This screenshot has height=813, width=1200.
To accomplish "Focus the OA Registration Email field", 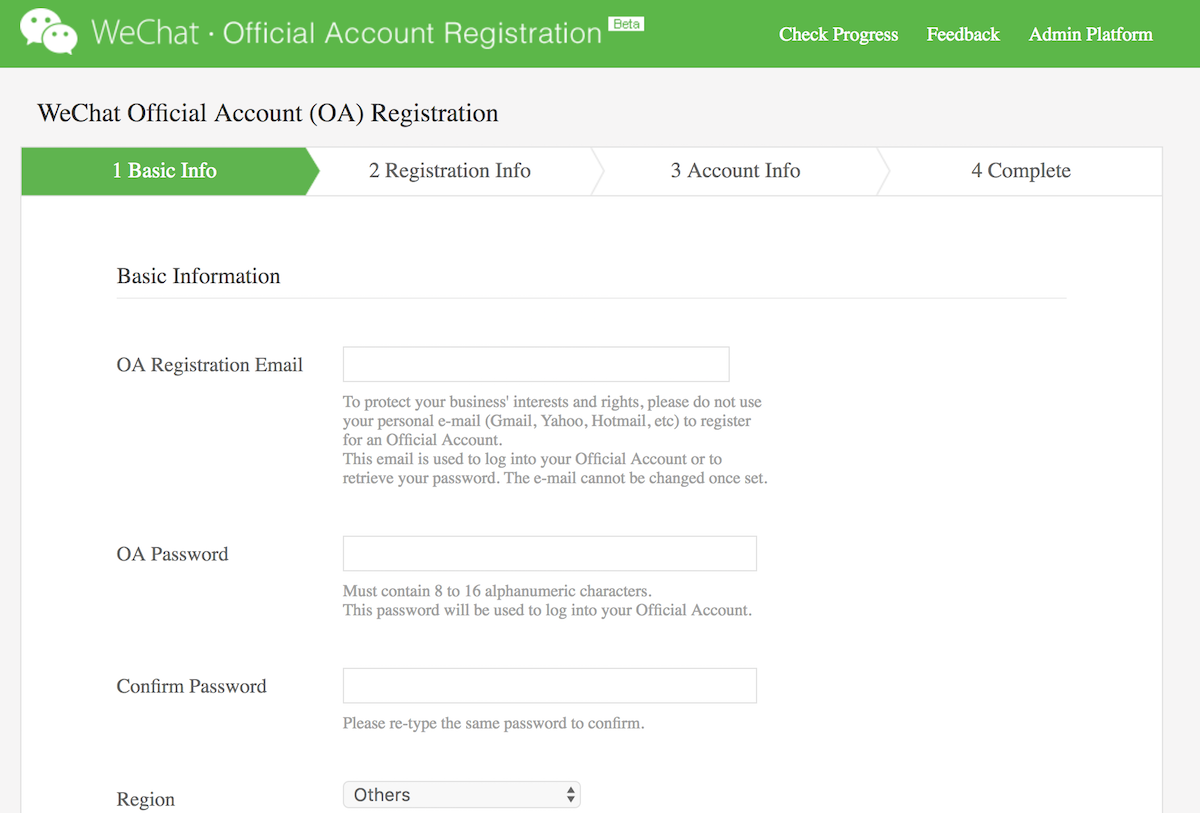I will [536, 365].
